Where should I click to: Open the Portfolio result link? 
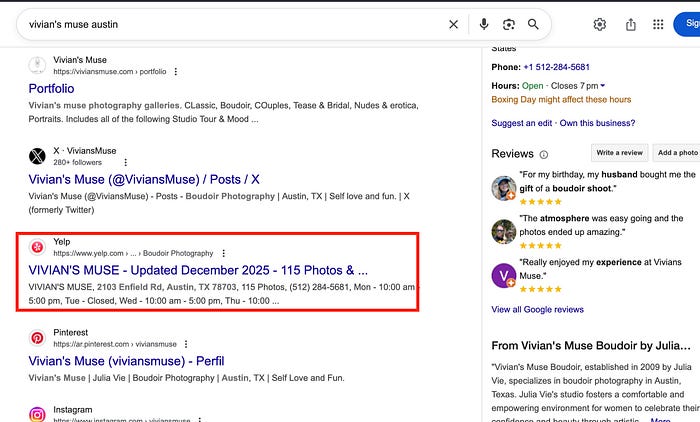point(51,88)
